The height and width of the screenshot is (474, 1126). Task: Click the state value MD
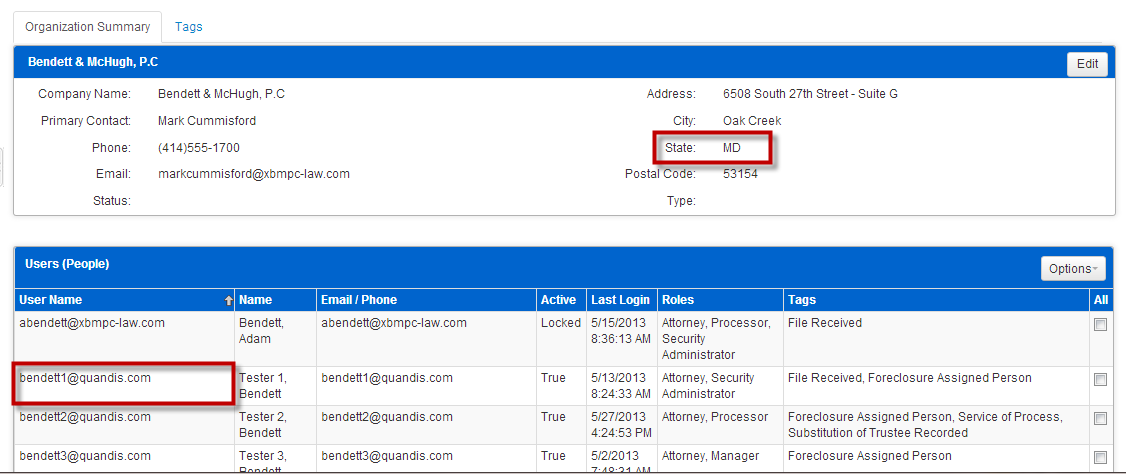click(732, 147)
